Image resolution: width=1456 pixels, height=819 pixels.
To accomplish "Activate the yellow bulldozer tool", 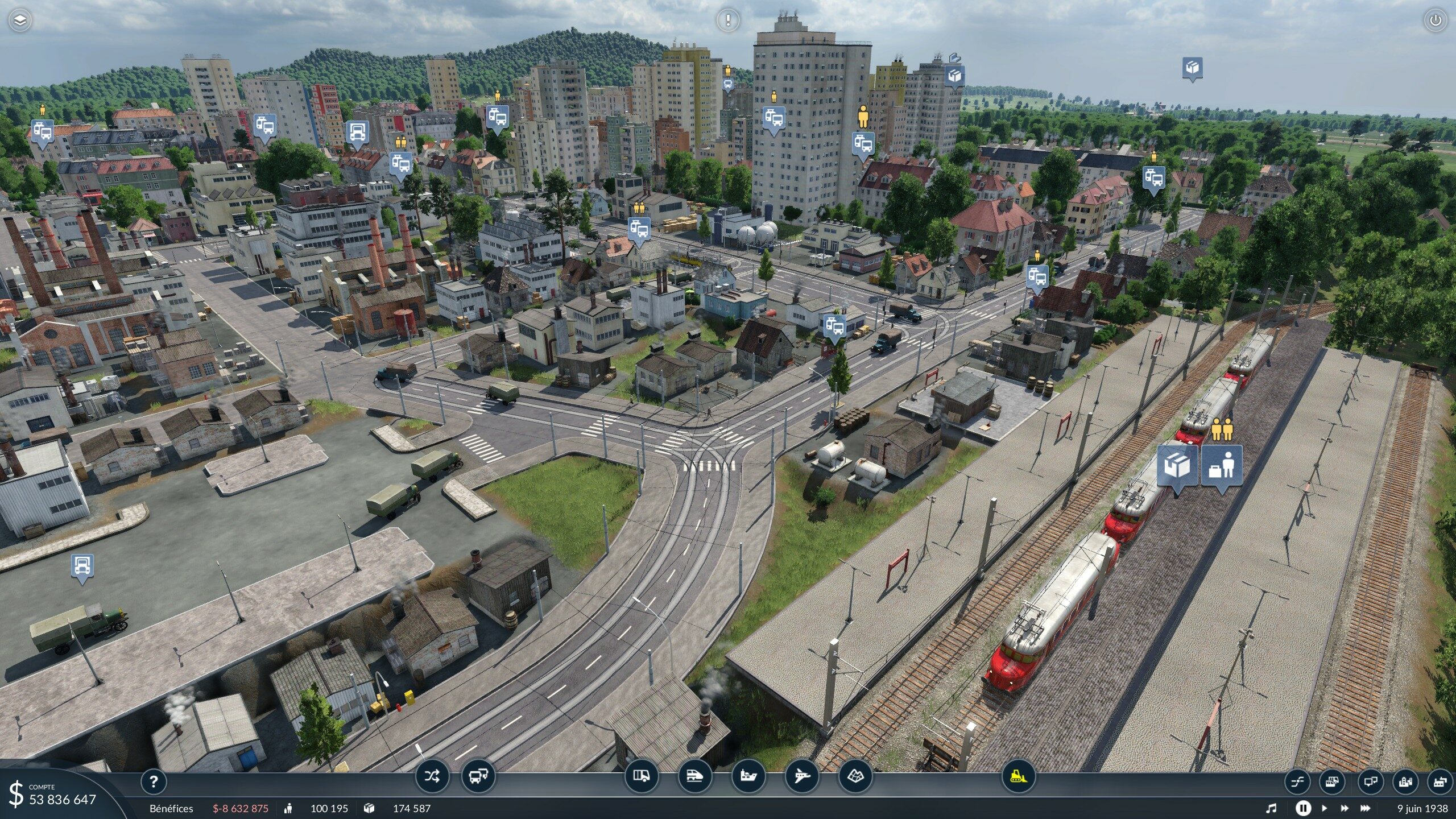I will 1018,776.
